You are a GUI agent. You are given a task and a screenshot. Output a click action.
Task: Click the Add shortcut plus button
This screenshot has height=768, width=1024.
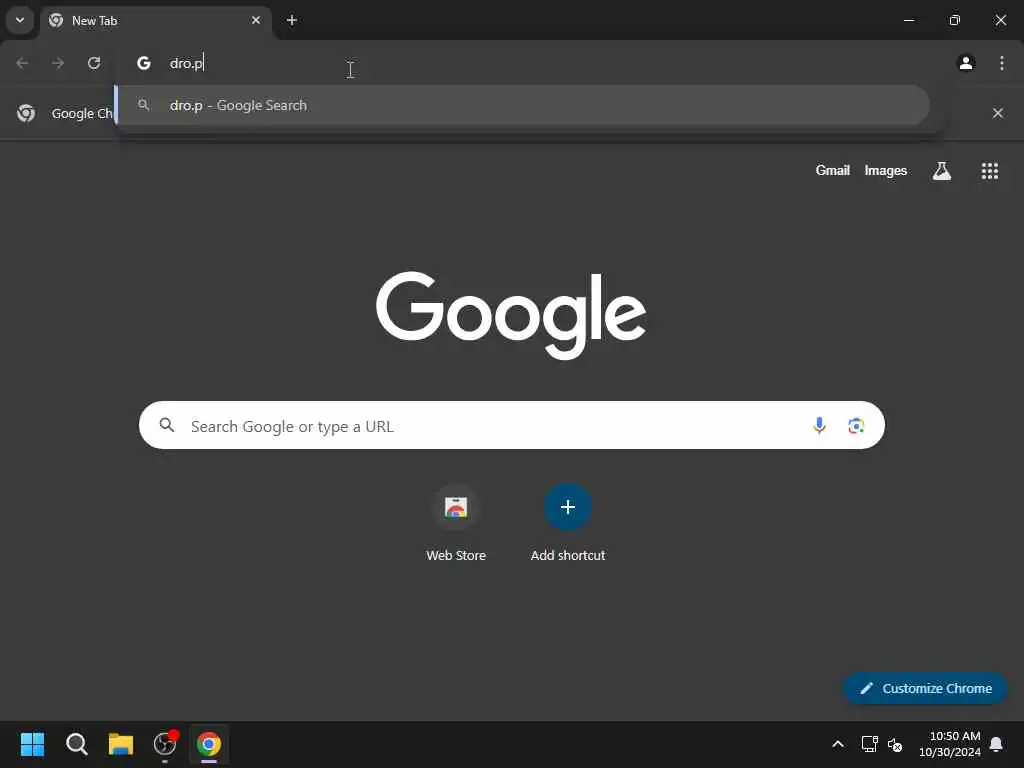[x=568, y=507]
